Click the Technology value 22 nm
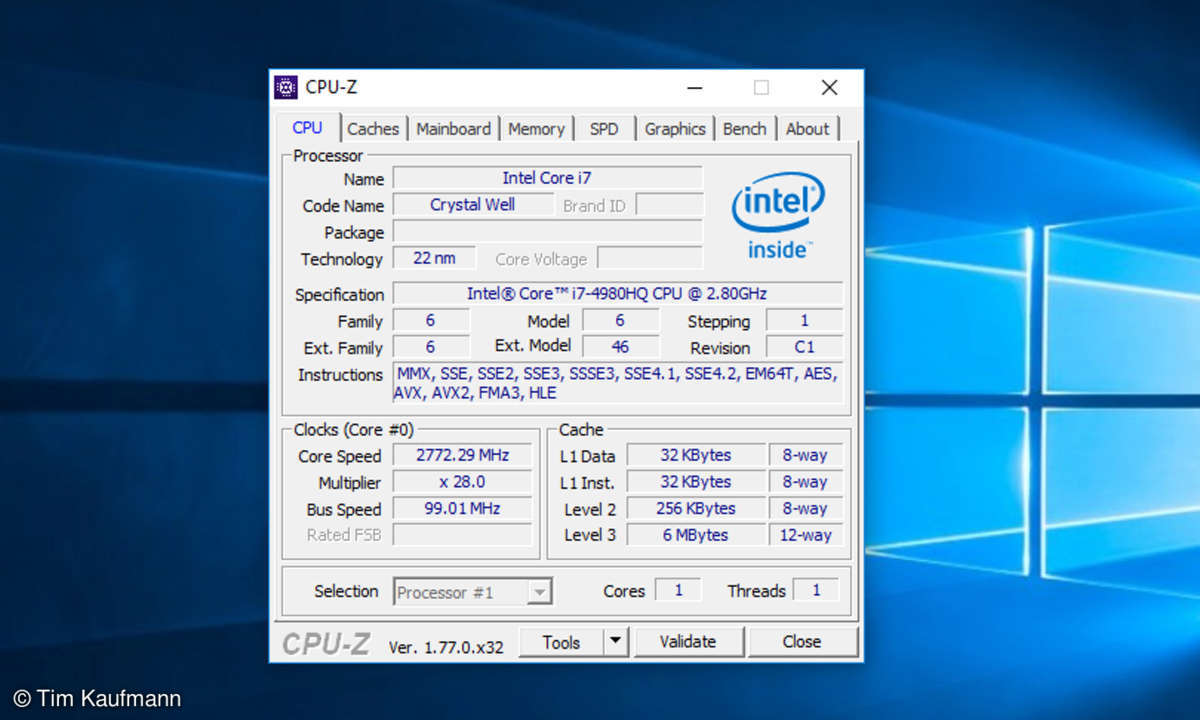This screenshot has width=1200, height=720. [434, 258]
